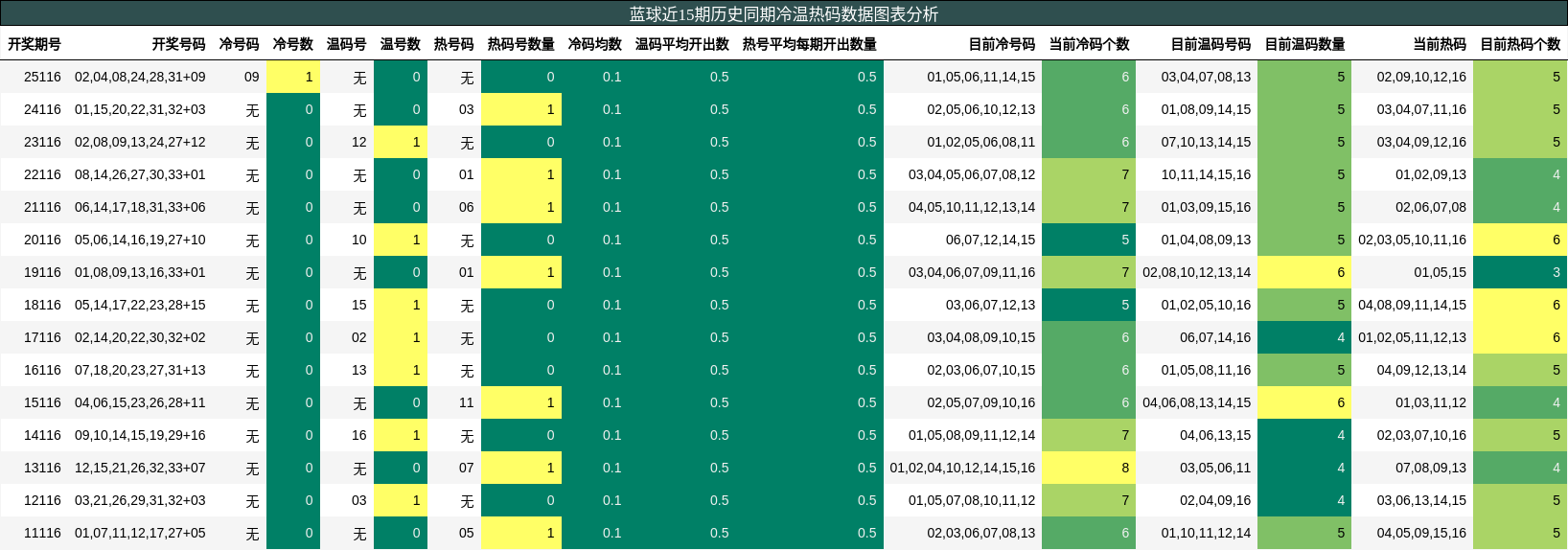
Task: Select draw numbers 09,10,14,15,19,29+16
Action: pyautogui.click(x=140, y=435)
